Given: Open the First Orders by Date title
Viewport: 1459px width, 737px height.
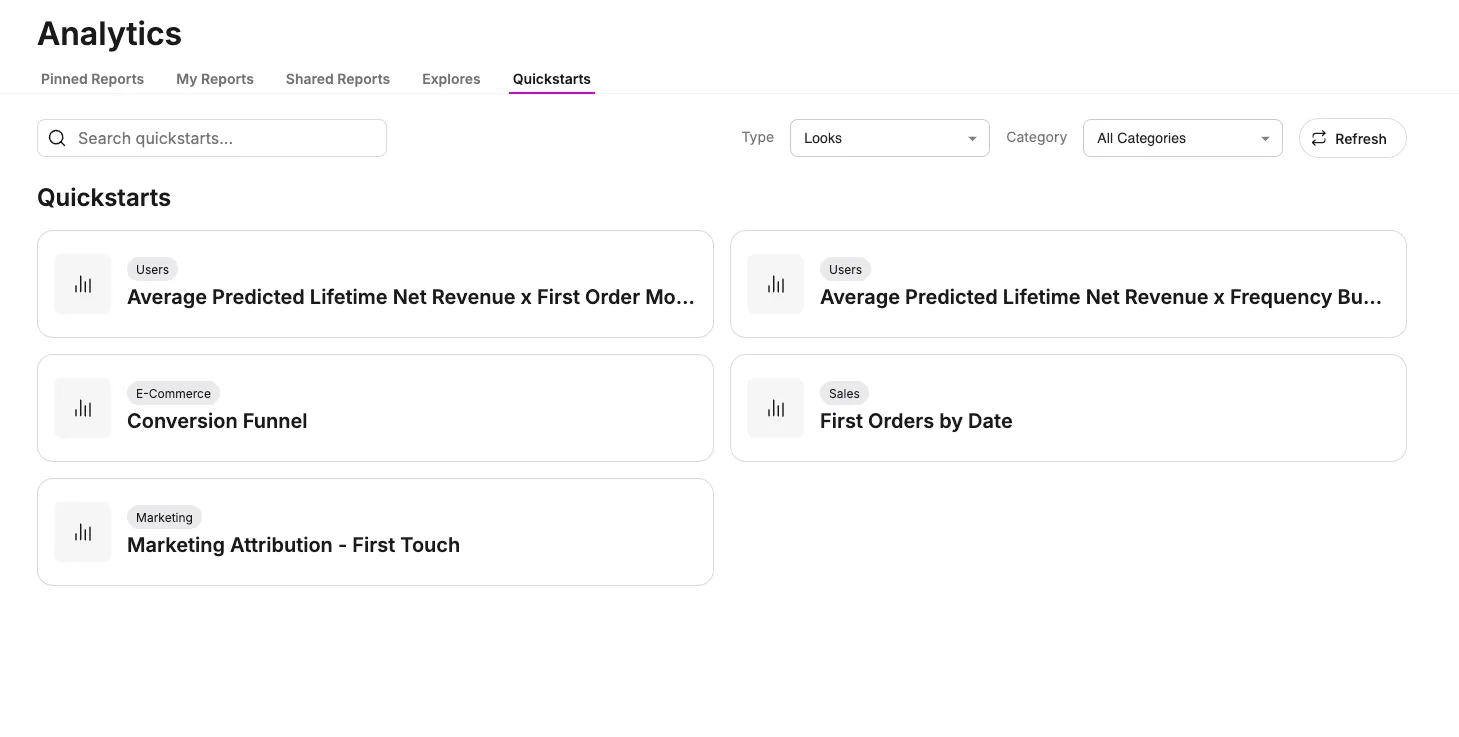Looking at the screenshot, I should (x=916, y=421).
